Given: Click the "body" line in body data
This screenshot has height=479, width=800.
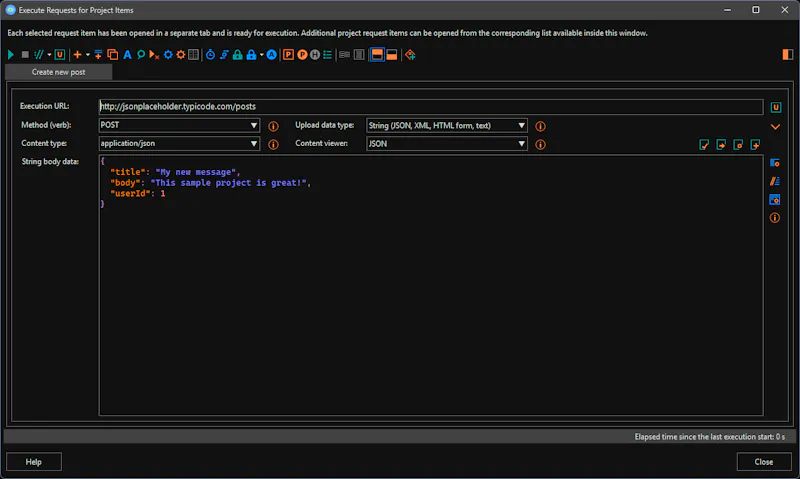Looking at the screenshot, I should click(210, 183).
